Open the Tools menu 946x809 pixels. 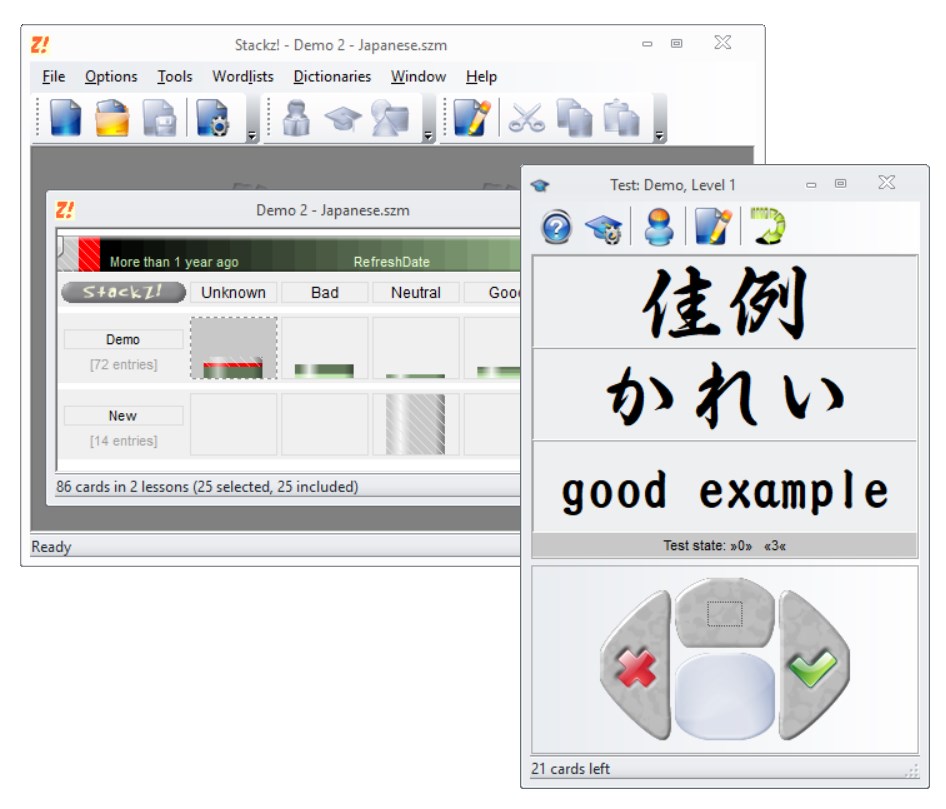[175, 77]
